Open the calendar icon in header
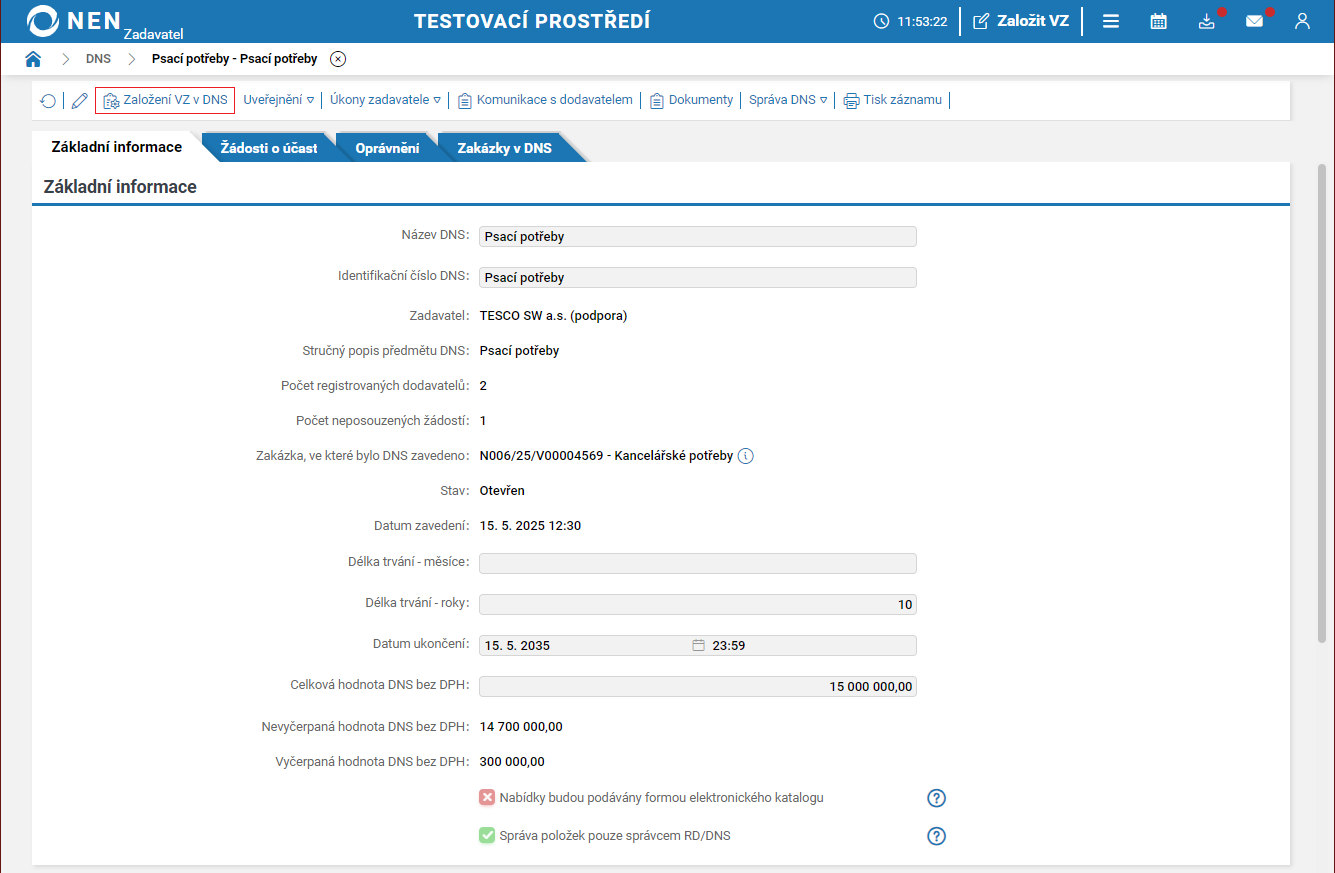The width and height of the screenshot is (1335, 873). click(x=1158, y=21)
